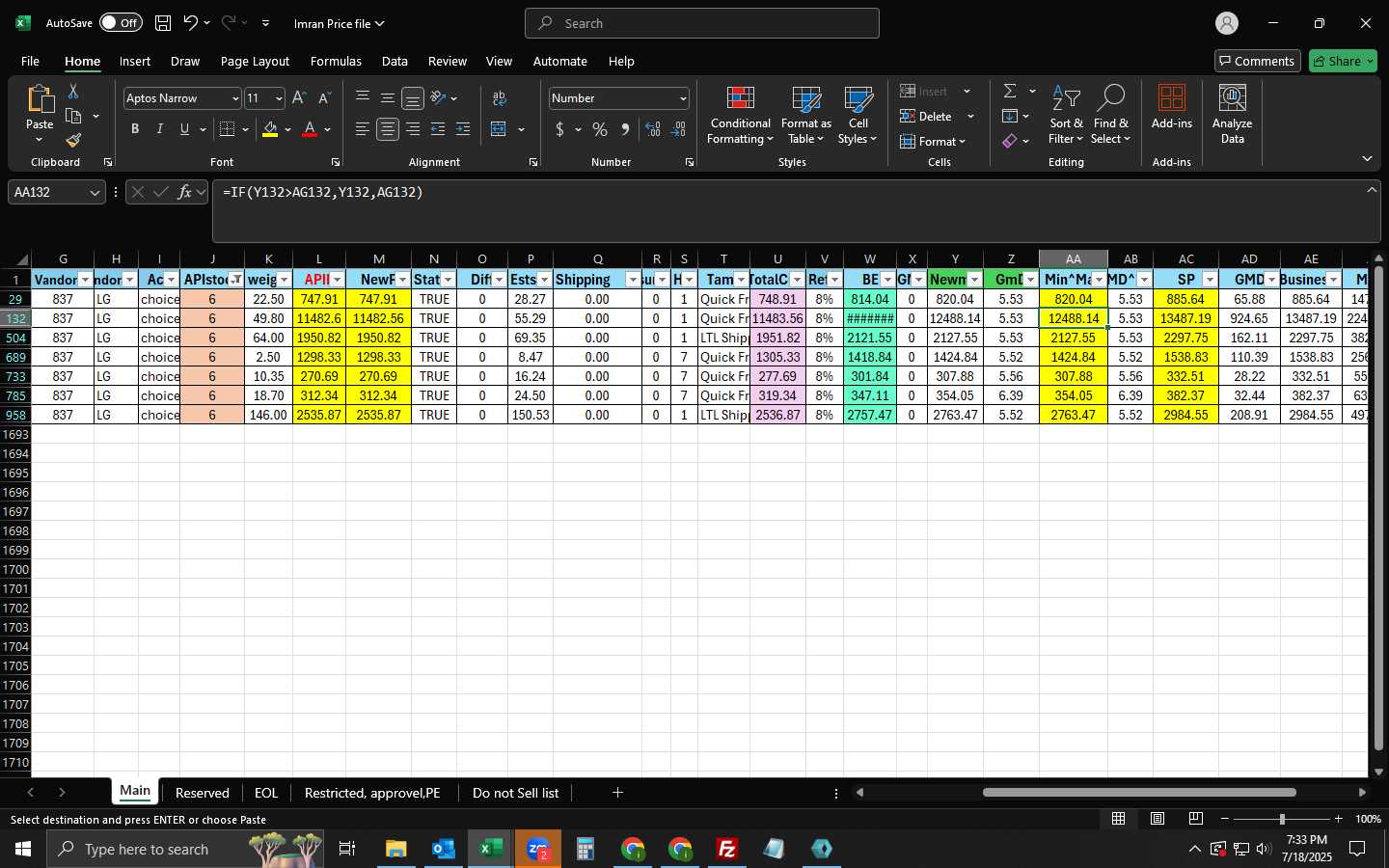
Task: Open the Data ribbon tab
Action: coord(395,61)
